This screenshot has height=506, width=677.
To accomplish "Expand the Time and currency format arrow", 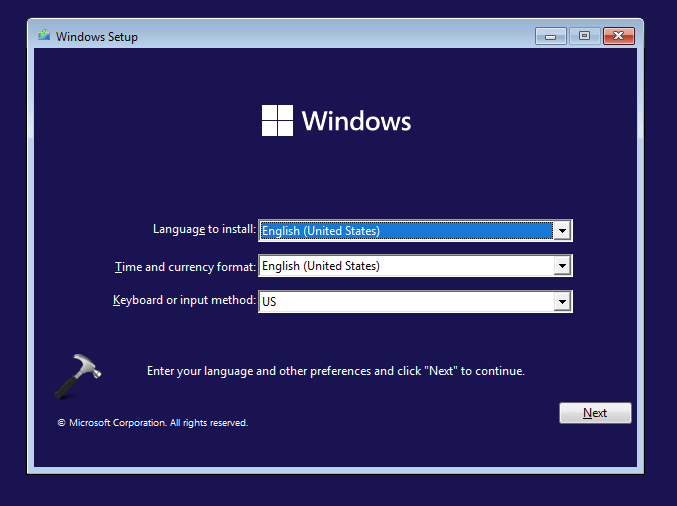I will (x=562, y=266).
